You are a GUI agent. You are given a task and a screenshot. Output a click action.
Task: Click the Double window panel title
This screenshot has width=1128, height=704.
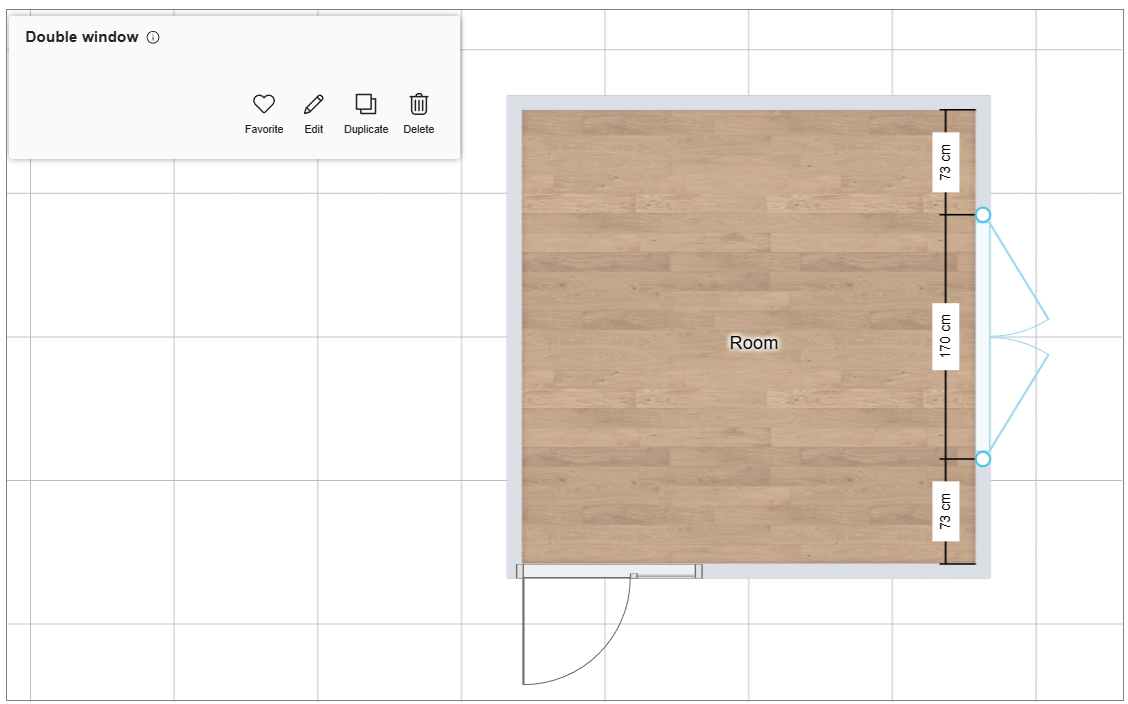tap(82, 38)
